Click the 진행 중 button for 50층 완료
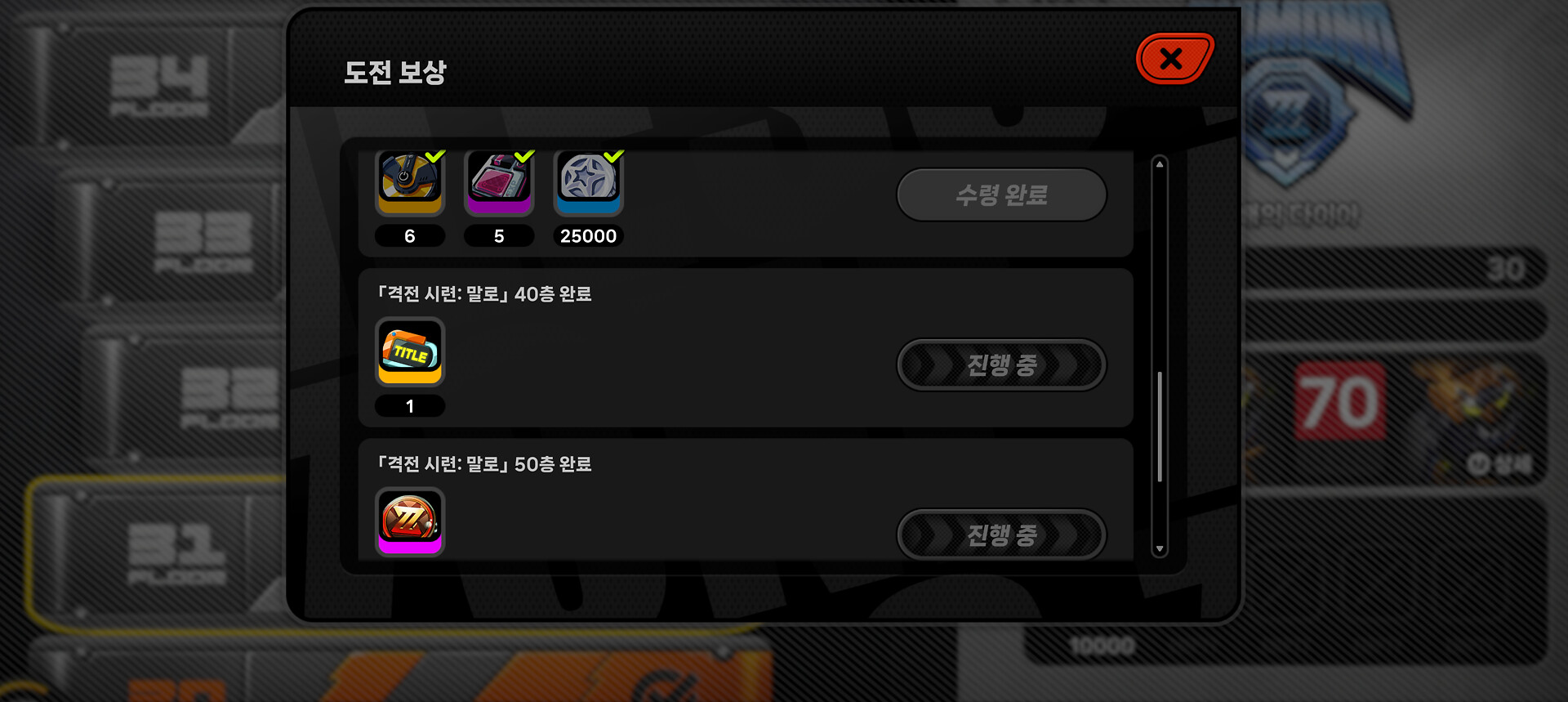 1002,534
